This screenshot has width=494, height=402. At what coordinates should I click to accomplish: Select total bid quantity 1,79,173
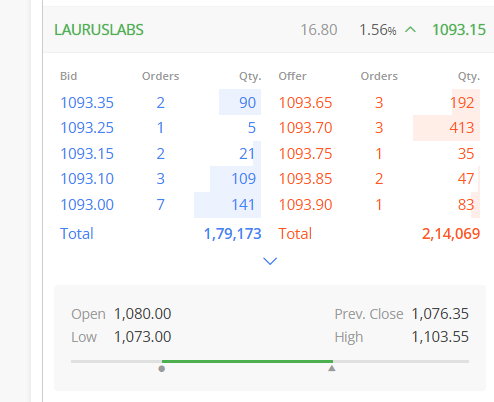coord(233,234)
